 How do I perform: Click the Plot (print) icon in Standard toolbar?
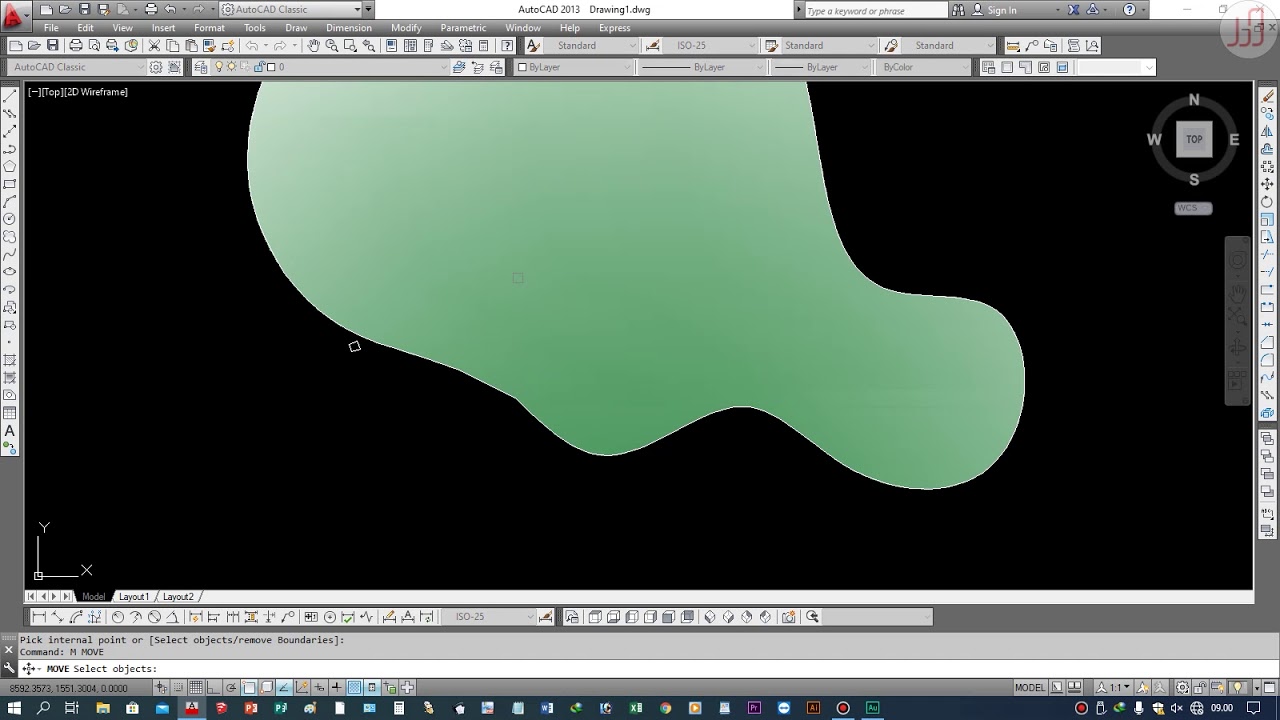(75, 45)
